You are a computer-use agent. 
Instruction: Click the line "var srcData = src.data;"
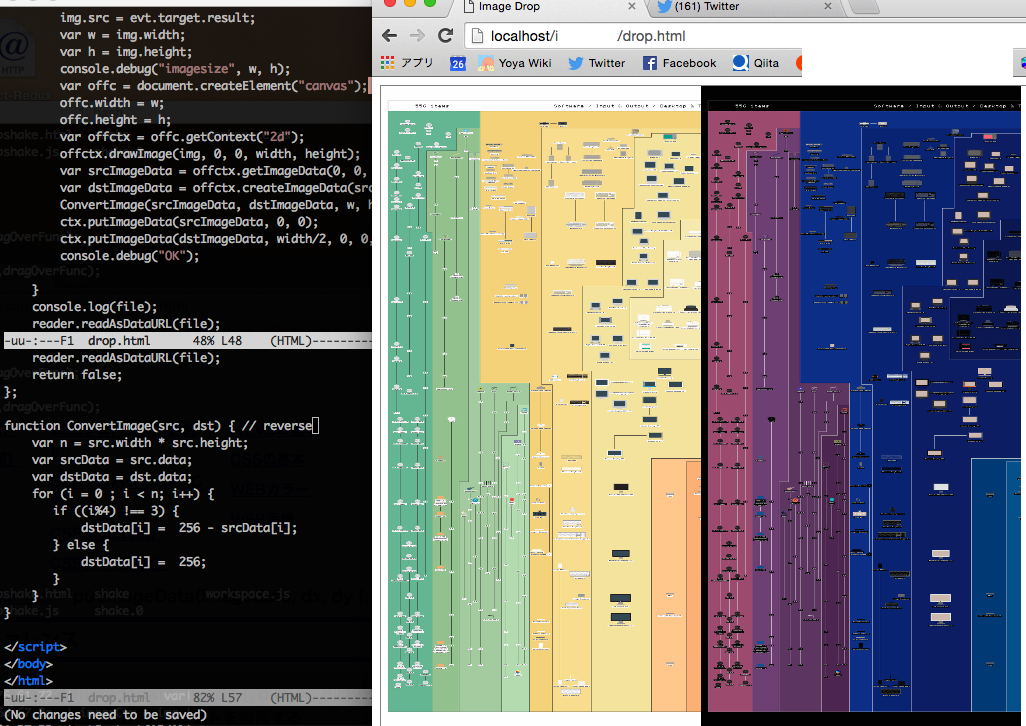112,460
